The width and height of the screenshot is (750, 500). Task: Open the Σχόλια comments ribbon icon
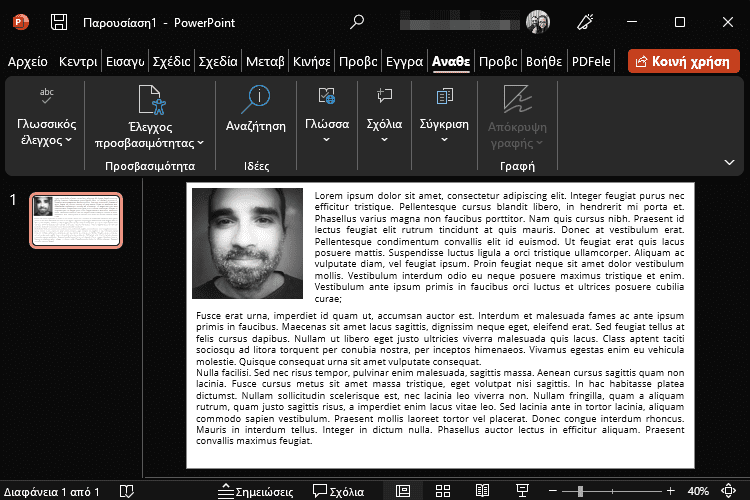coord(384,96)
